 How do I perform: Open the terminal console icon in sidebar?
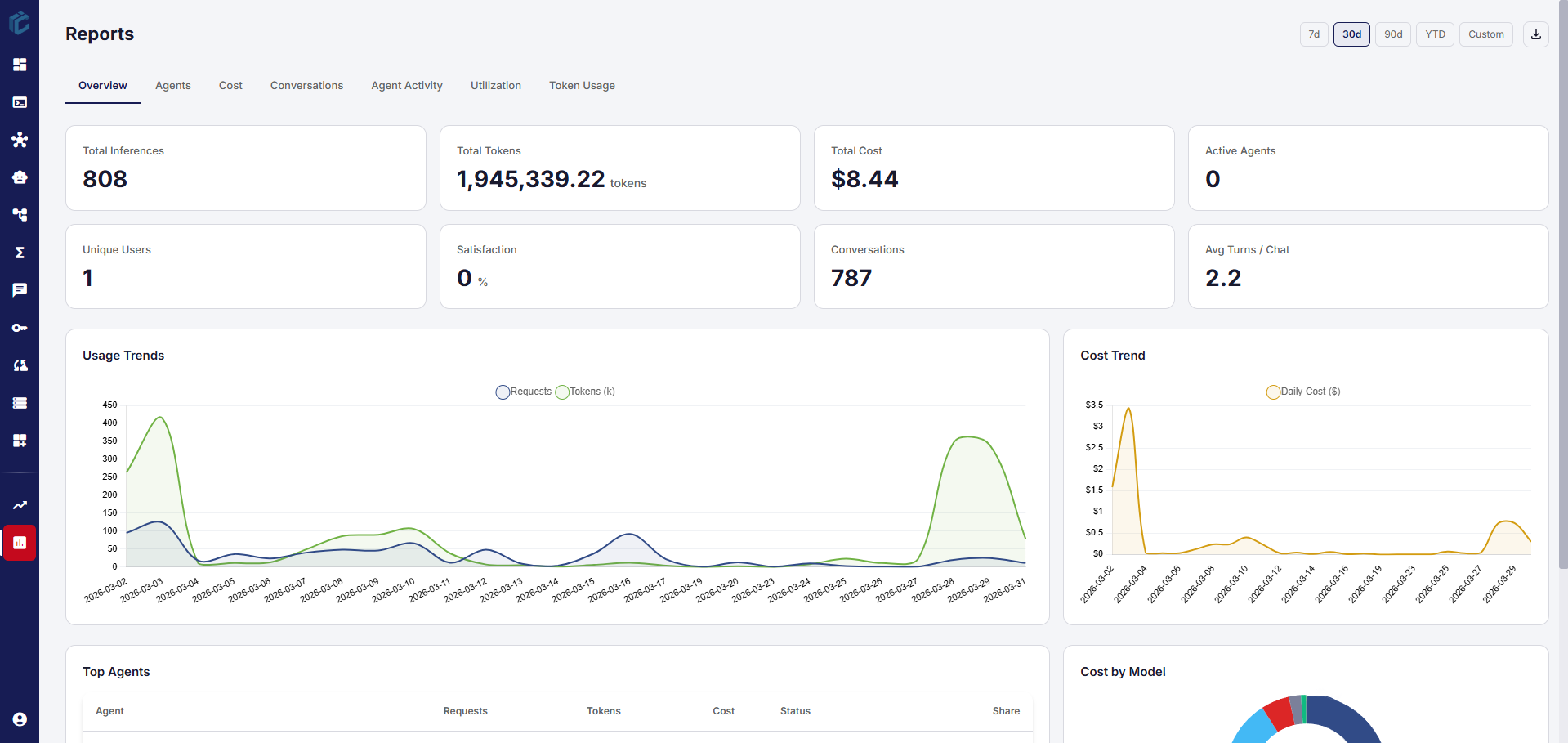coord(20,102)
